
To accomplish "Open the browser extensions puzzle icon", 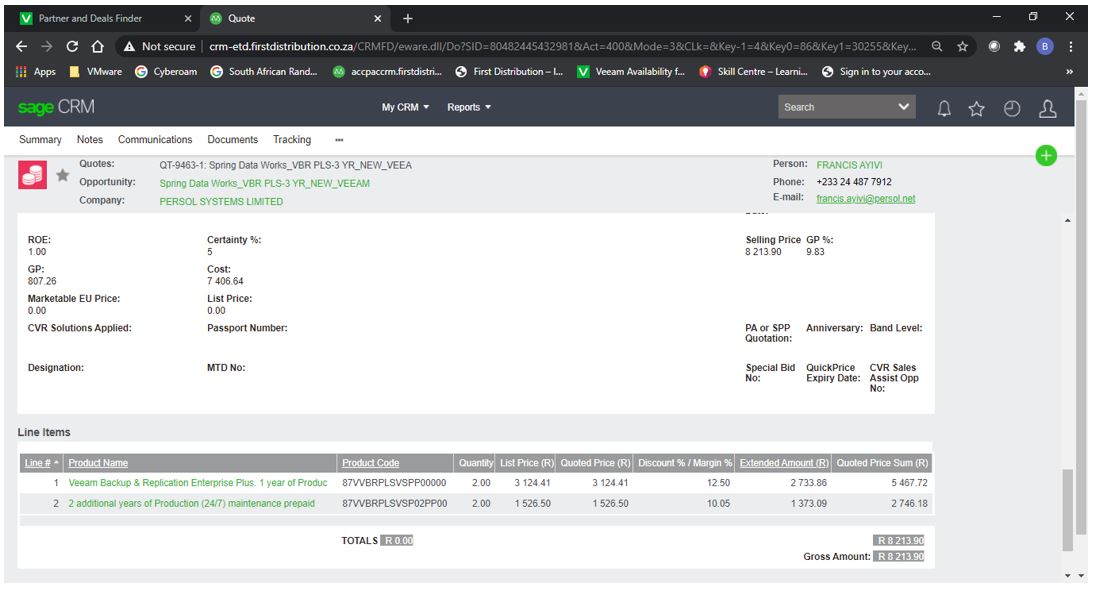I will coord(1019,46).
